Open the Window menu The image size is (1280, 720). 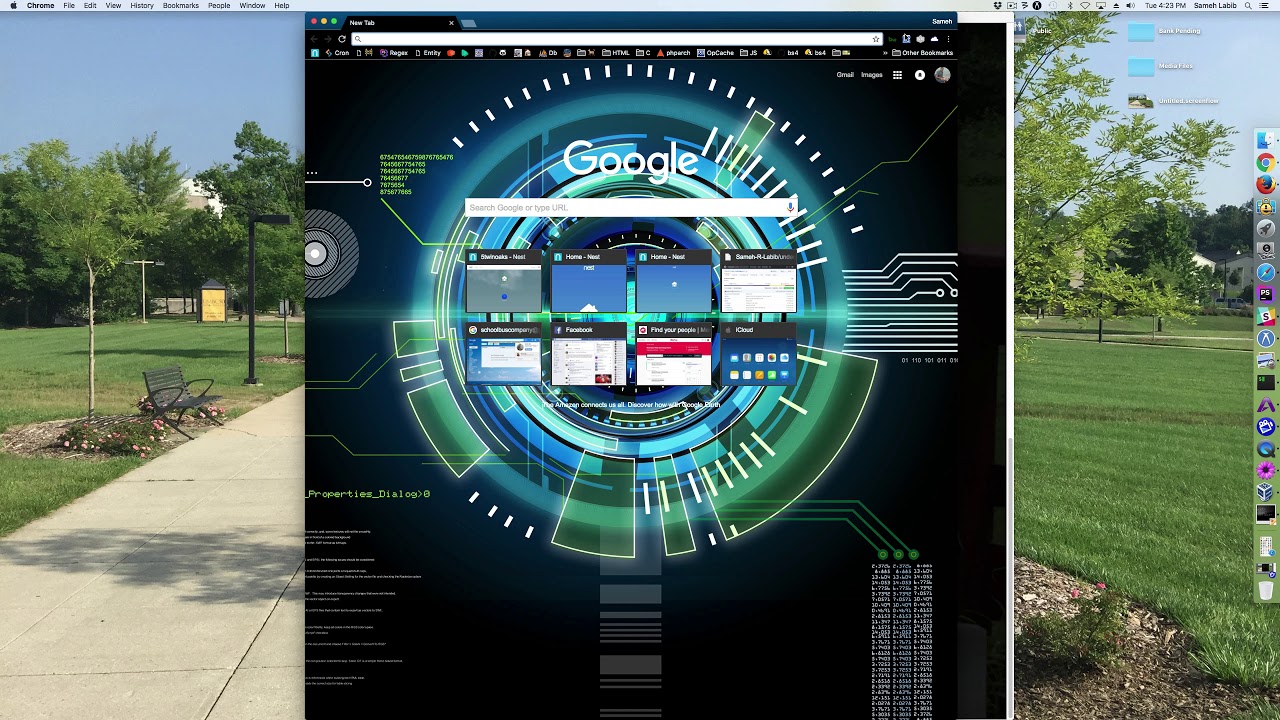click(252, 6)
